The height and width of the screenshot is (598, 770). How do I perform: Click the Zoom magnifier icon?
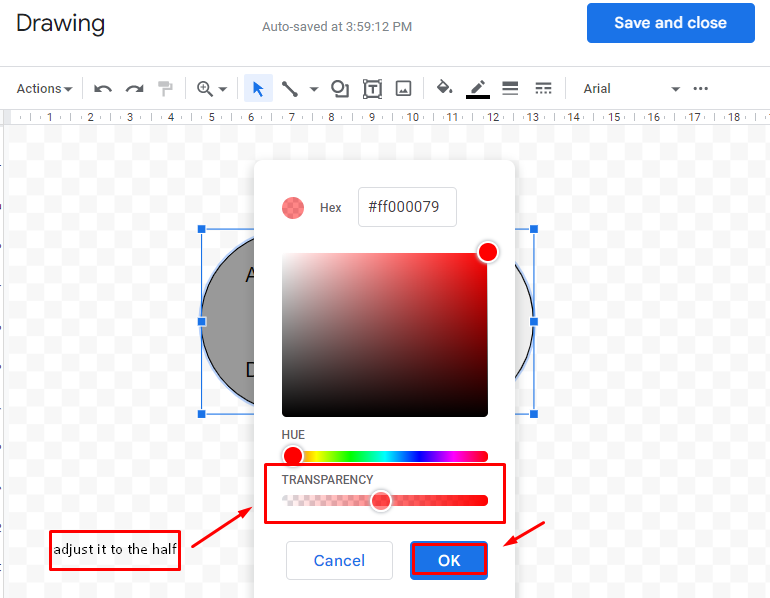click(x=205, y=89)
